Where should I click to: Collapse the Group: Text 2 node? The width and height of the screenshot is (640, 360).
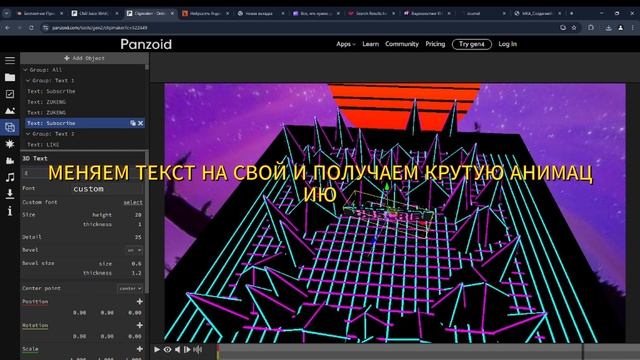[28, 134]
